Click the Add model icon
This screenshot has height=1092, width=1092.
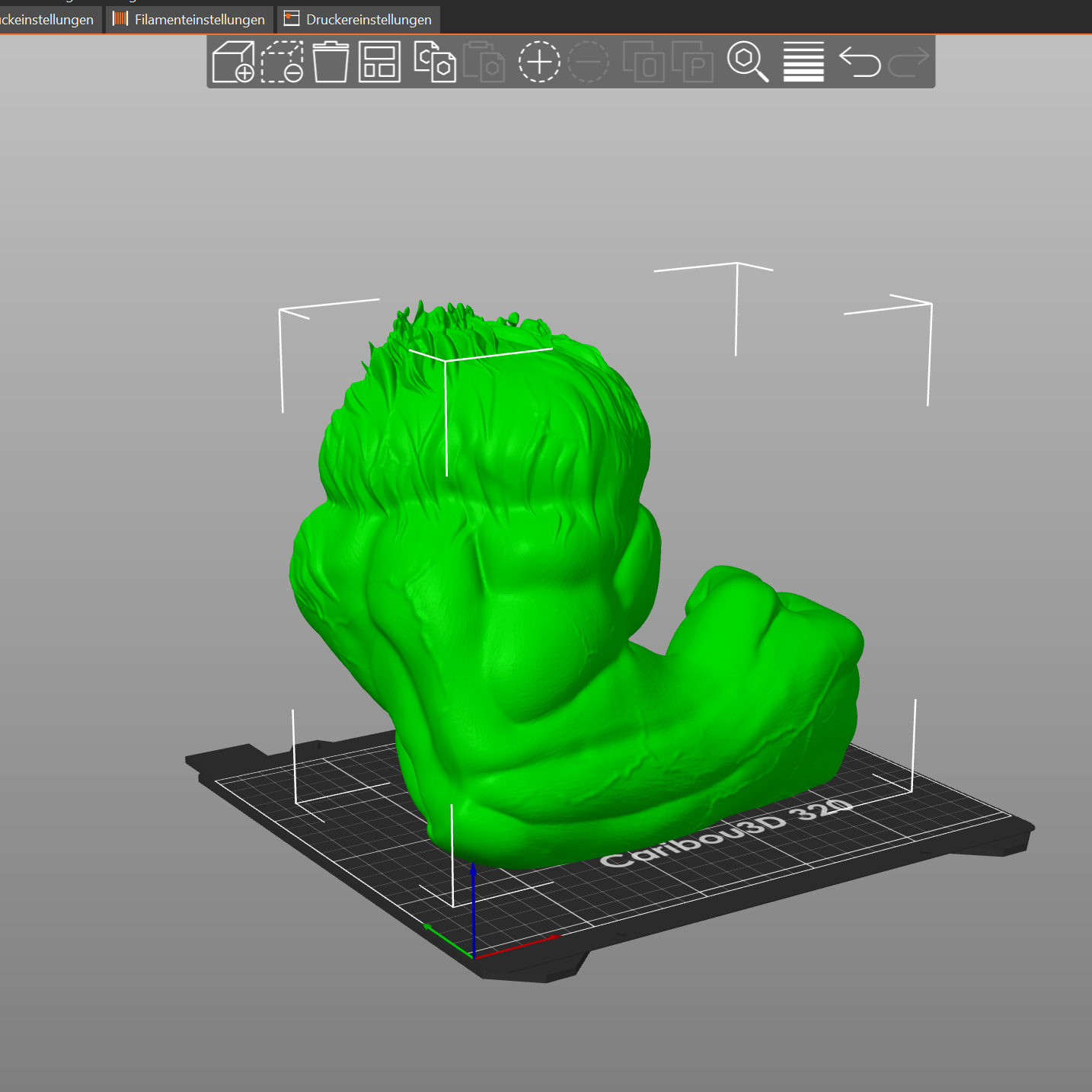[x=233, y=62]
